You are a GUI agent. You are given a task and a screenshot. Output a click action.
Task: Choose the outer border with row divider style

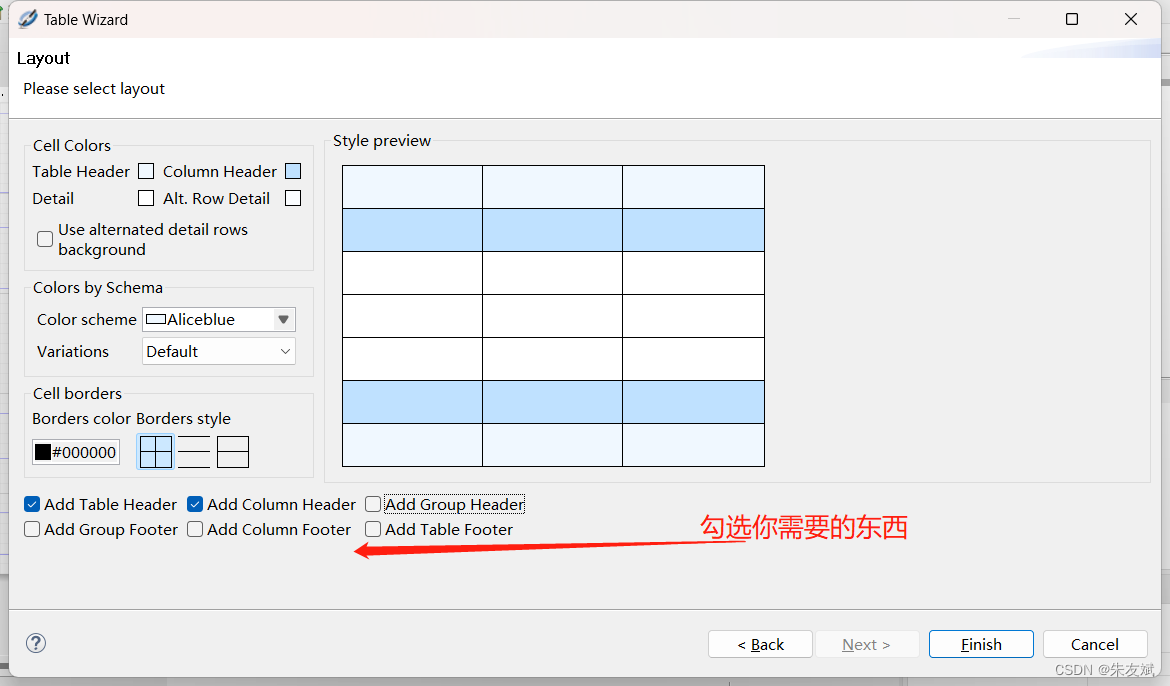pos(232,452)
